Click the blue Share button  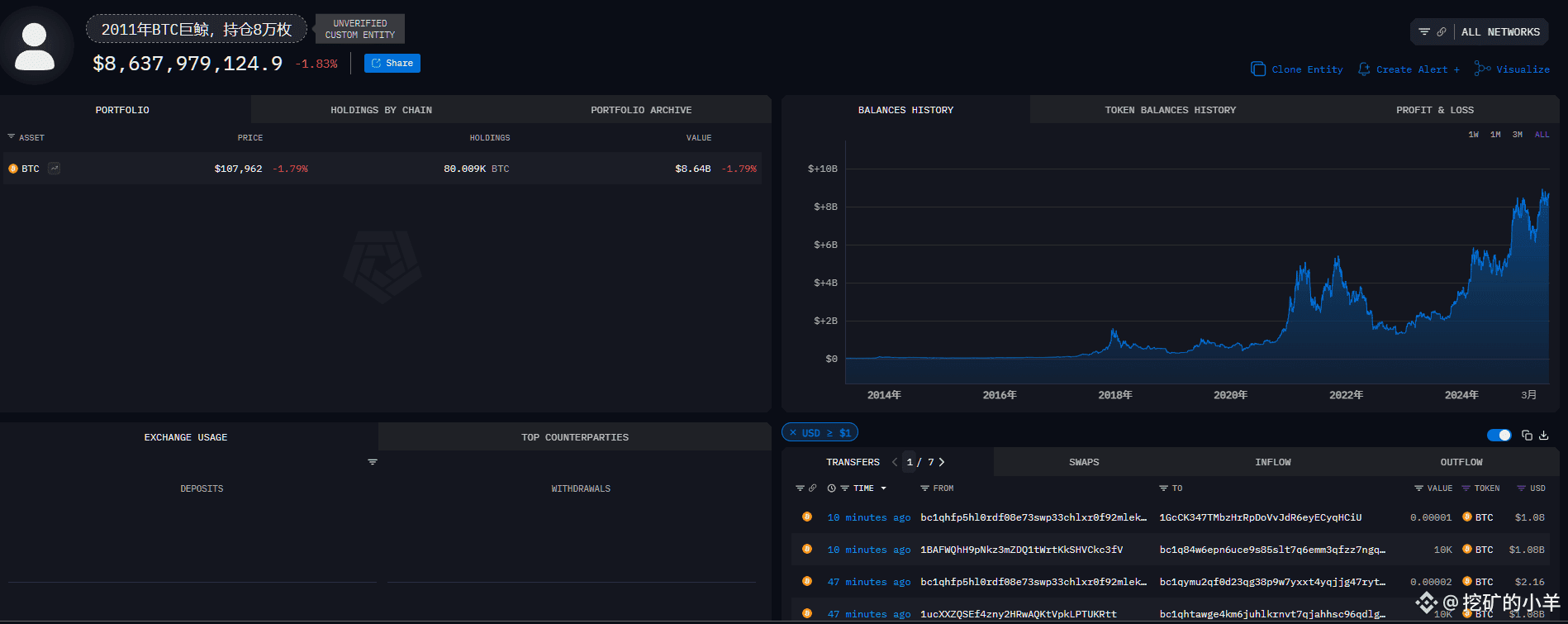pyautogui.click(x=392, y=64)
